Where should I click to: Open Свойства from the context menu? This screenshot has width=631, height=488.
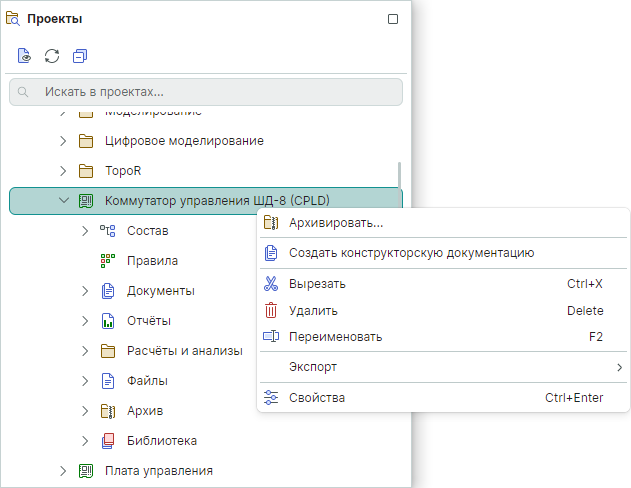pyautogui.click(x=317, y=398)
